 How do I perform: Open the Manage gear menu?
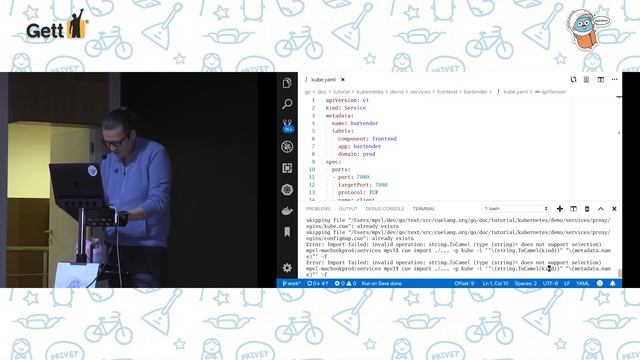287,267
